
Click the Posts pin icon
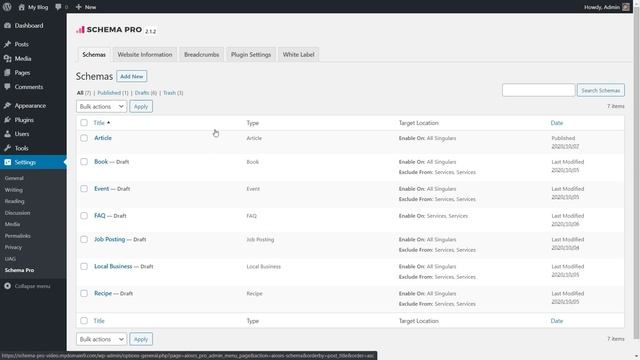[x=7, y=44]
